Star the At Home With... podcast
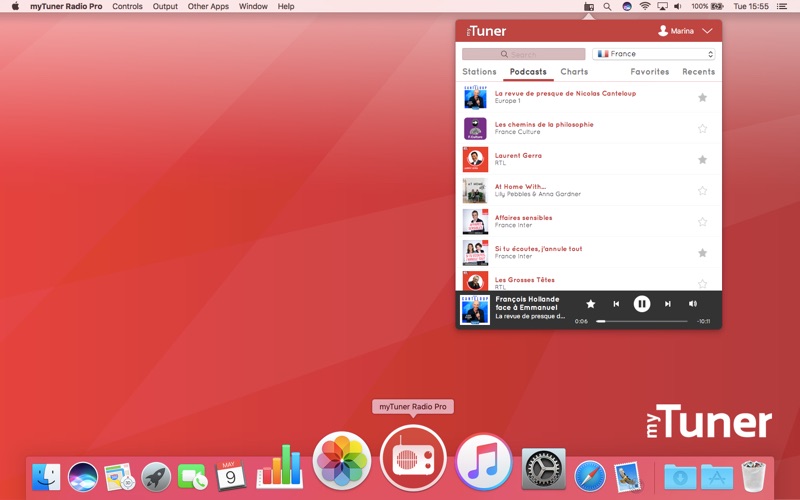This screenshot has width=800, height=500. [x=703, y=191]
